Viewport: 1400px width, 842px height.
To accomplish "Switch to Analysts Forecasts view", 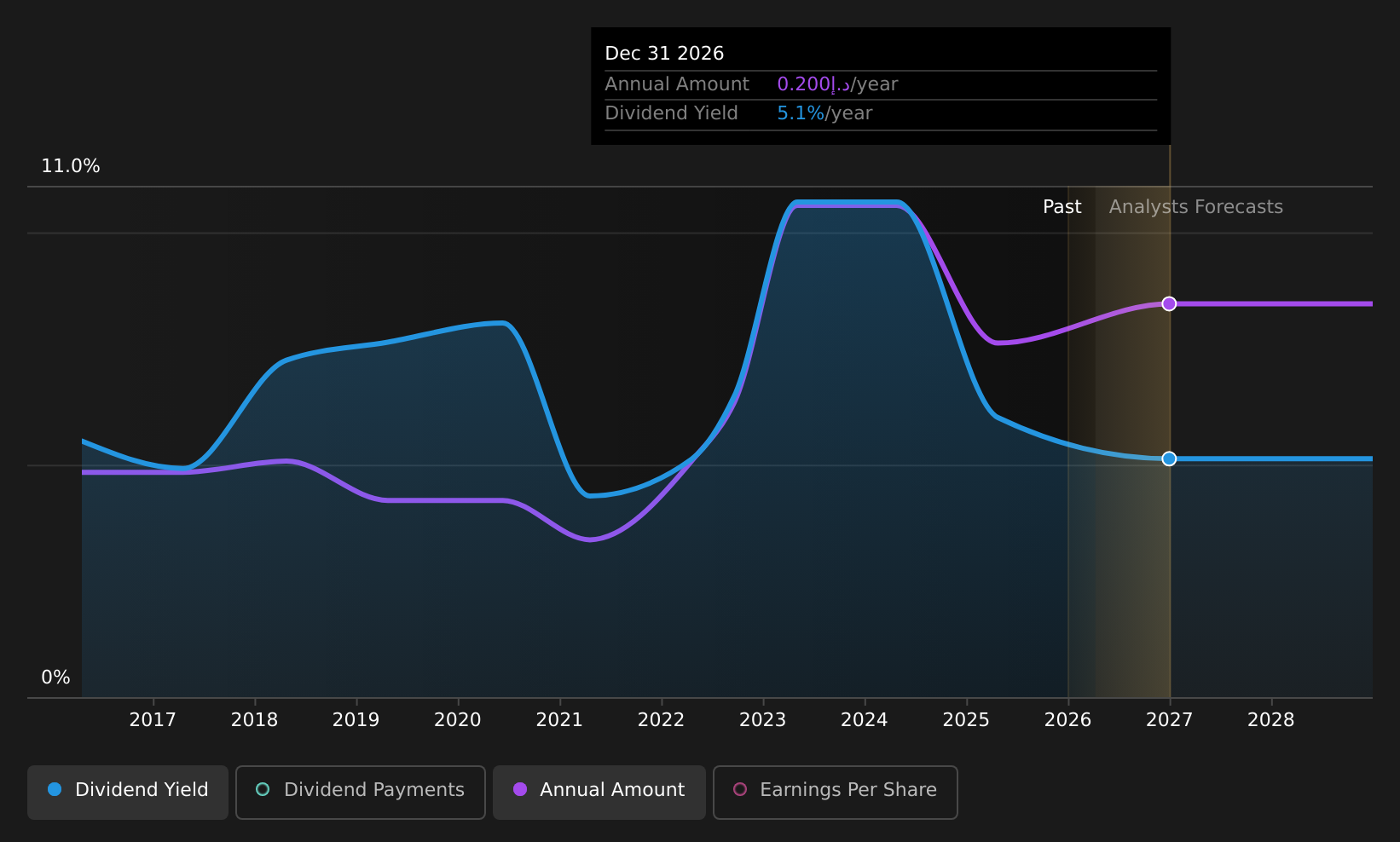I will pyautogui.click(x=1195, y=206).
